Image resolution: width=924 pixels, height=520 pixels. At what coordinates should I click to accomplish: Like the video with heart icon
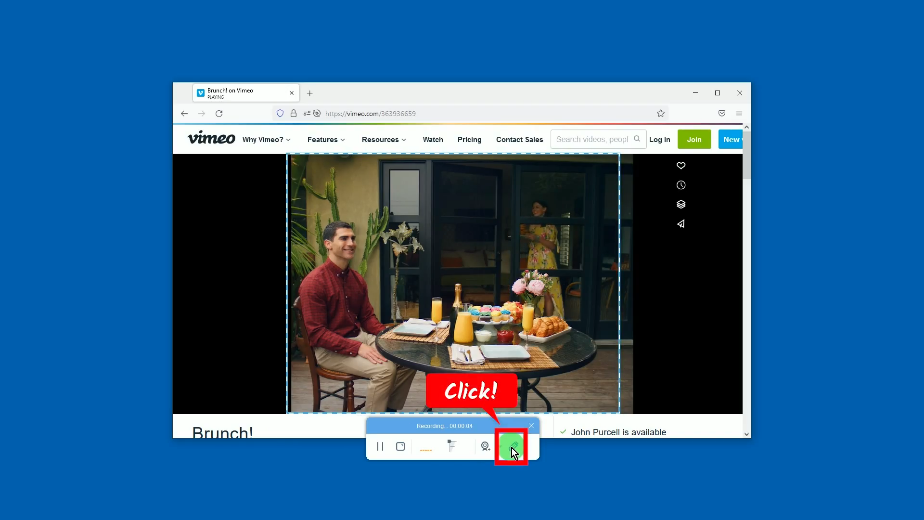click(x=681, y=166)
